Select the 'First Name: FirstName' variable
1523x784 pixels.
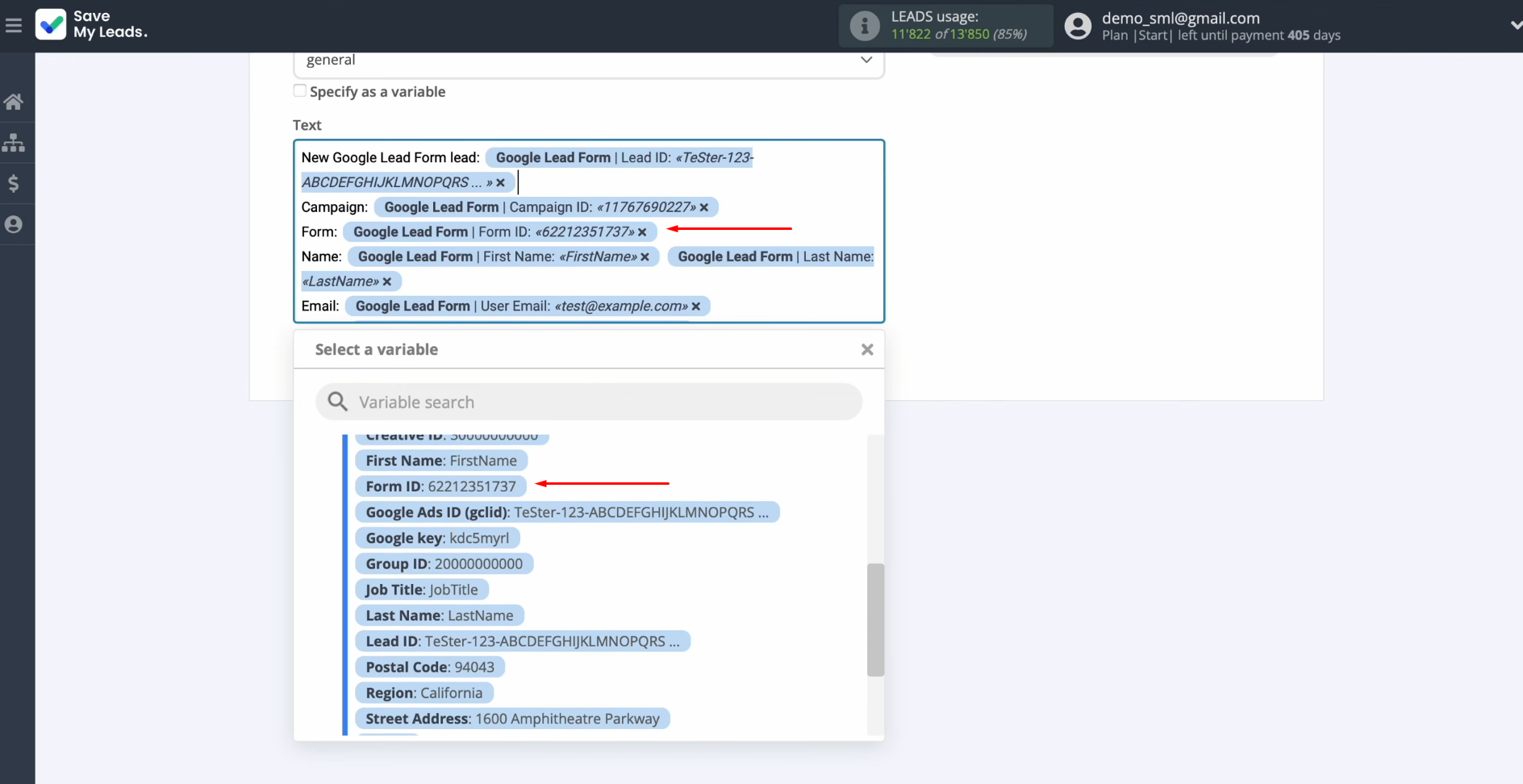coord(441,461)
